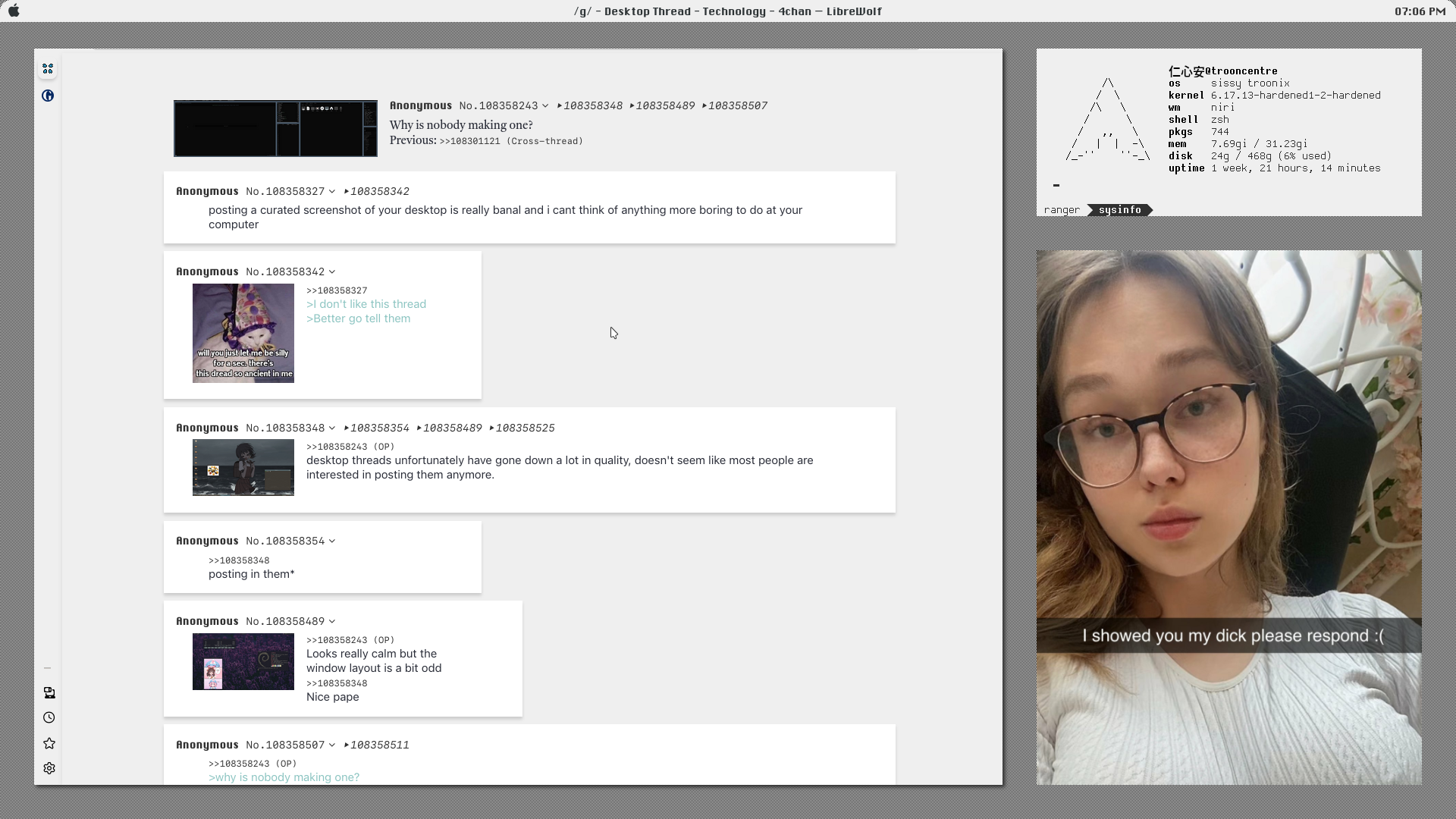Switch to the ranger tab in terminal
This screenshot has height=819, width=1456.
1061,210
